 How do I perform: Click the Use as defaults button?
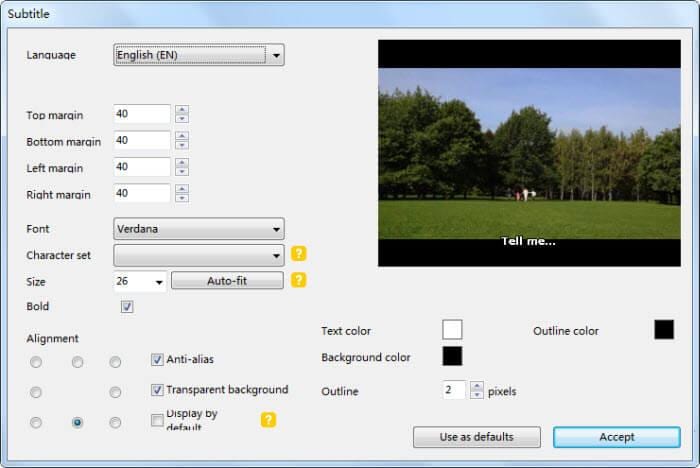[x=477, y=437]
